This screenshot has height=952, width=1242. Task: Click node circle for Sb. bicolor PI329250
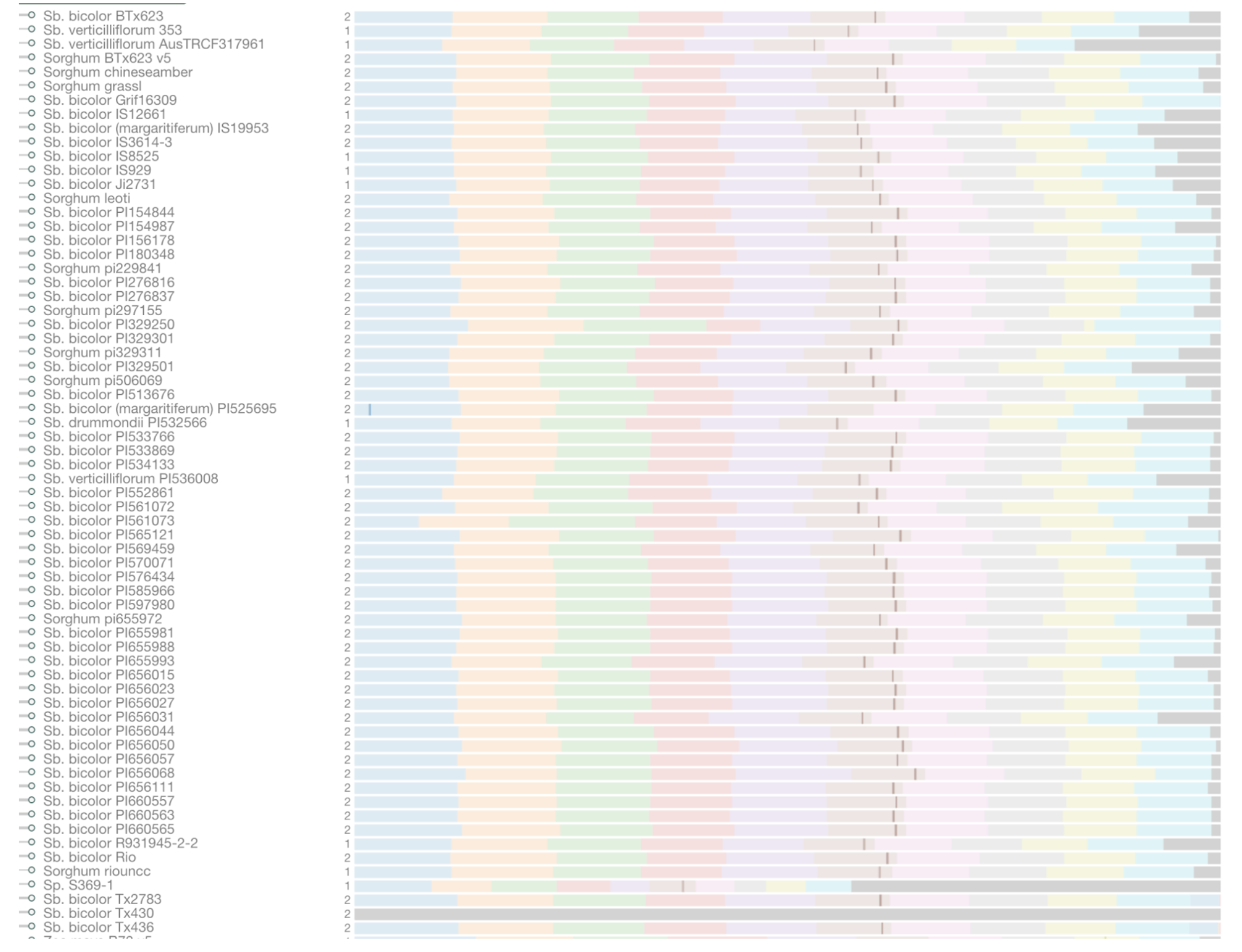32,324
